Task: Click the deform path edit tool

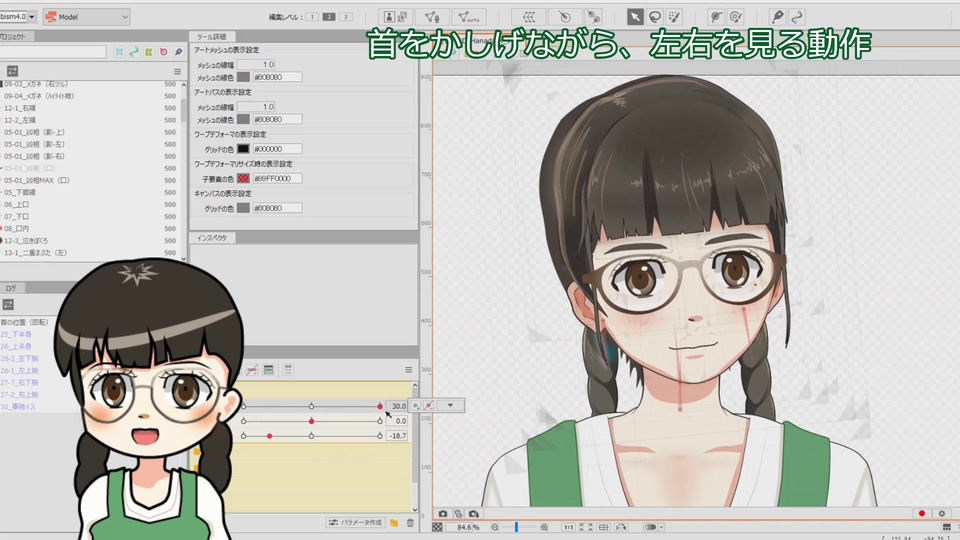Action: point(715,17)
